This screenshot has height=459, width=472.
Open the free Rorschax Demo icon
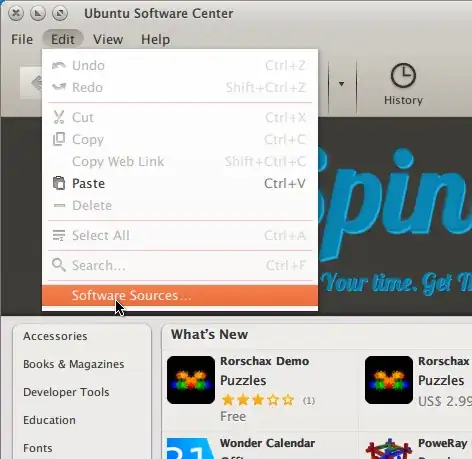191,380
